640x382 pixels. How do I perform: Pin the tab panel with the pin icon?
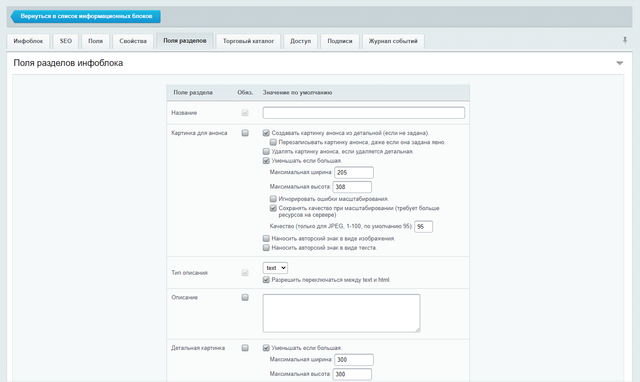tap(624, 40)
